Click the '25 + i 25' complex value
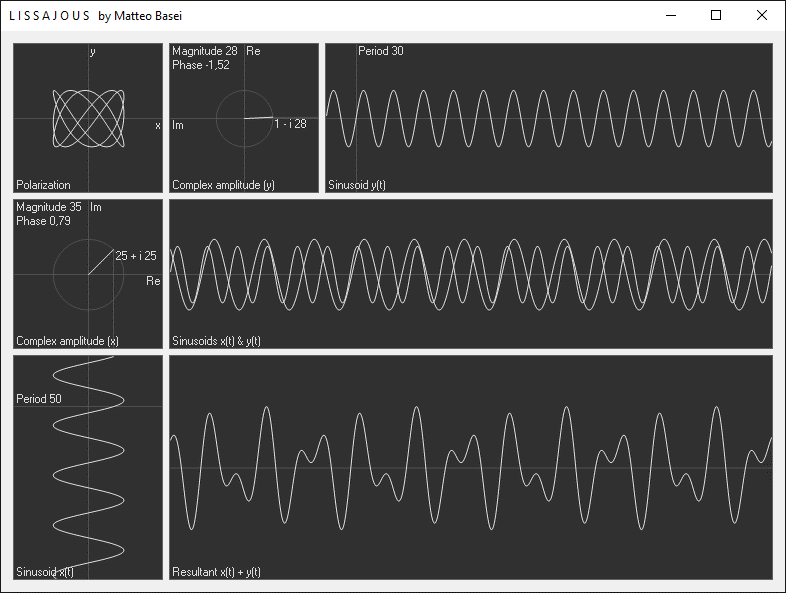The width and height of the screenshot is (786, 593). (x=136, y=256)
